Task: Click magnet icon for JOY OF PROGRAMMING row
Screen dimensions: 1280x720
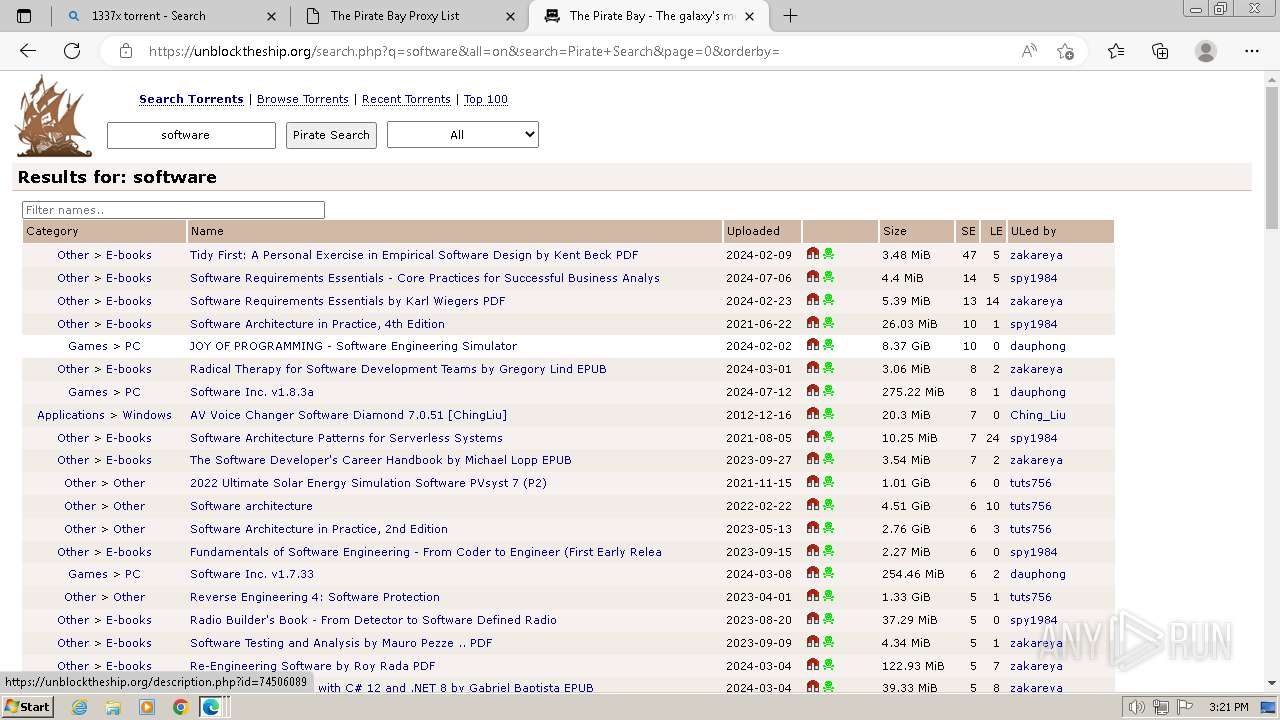Action: [x=813, y=345]
